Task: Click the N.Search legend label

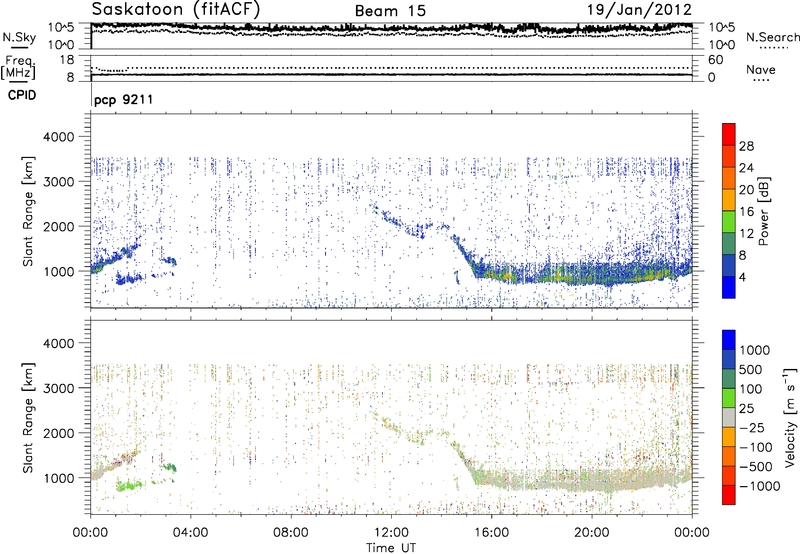Action: click(x=772, y=37)
